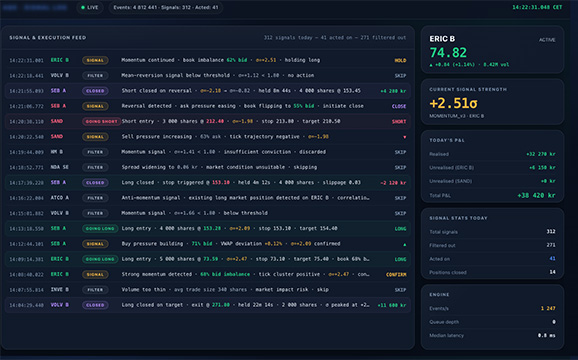
Task: Click CLOSED badge in the 14:21:55 SEB A row
Action: pos(95,91)
